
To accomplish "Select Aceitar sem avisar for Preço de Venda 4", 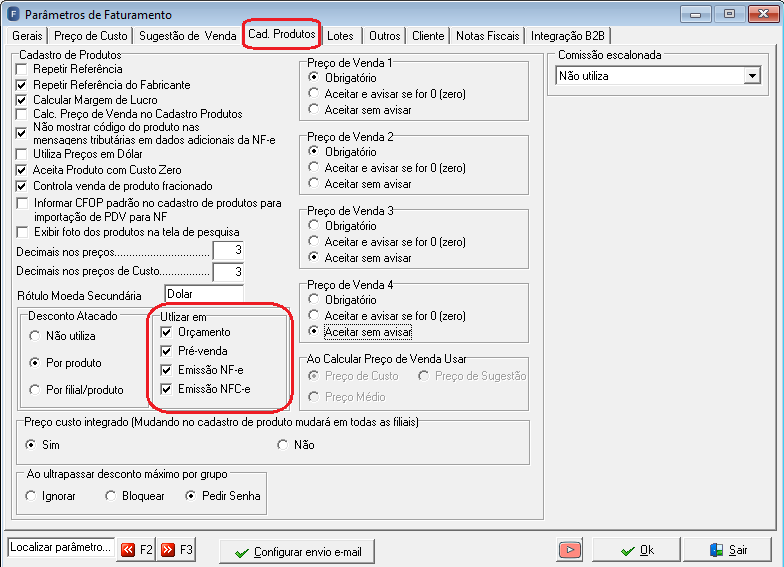I will click(314, 332).
